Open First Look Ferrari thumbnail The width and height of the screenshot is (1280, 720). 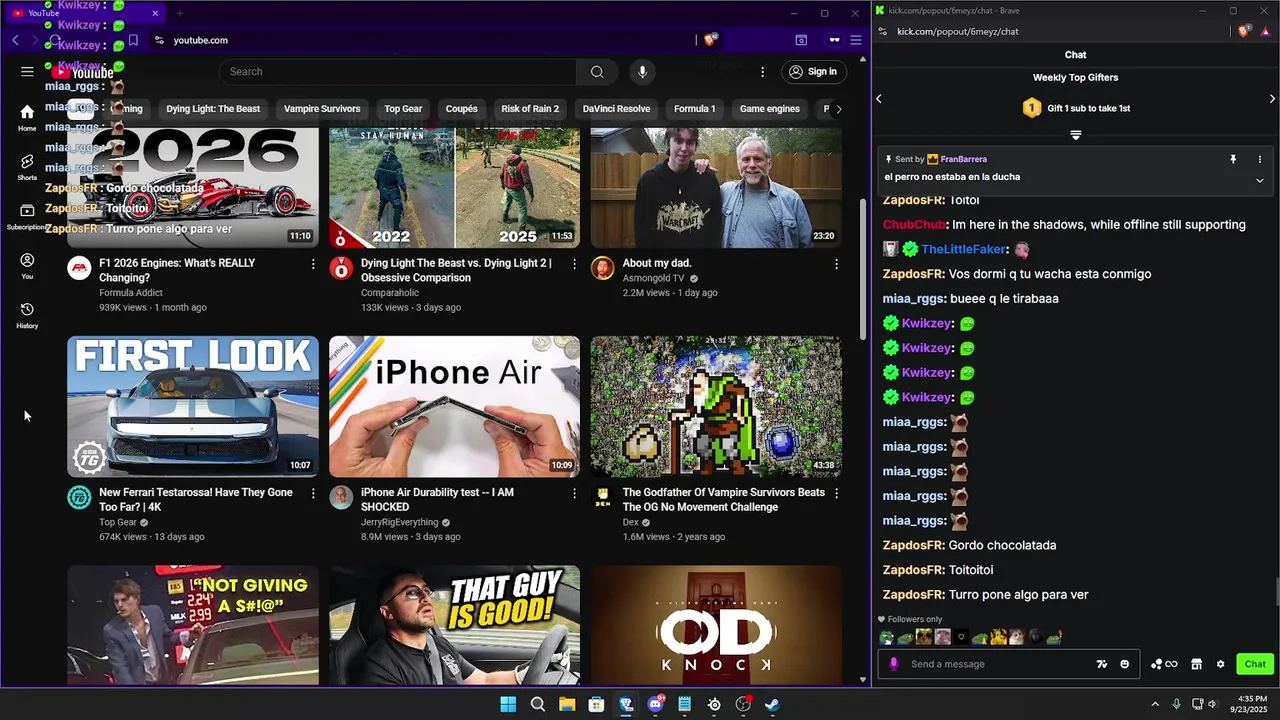tap(193, 407)
